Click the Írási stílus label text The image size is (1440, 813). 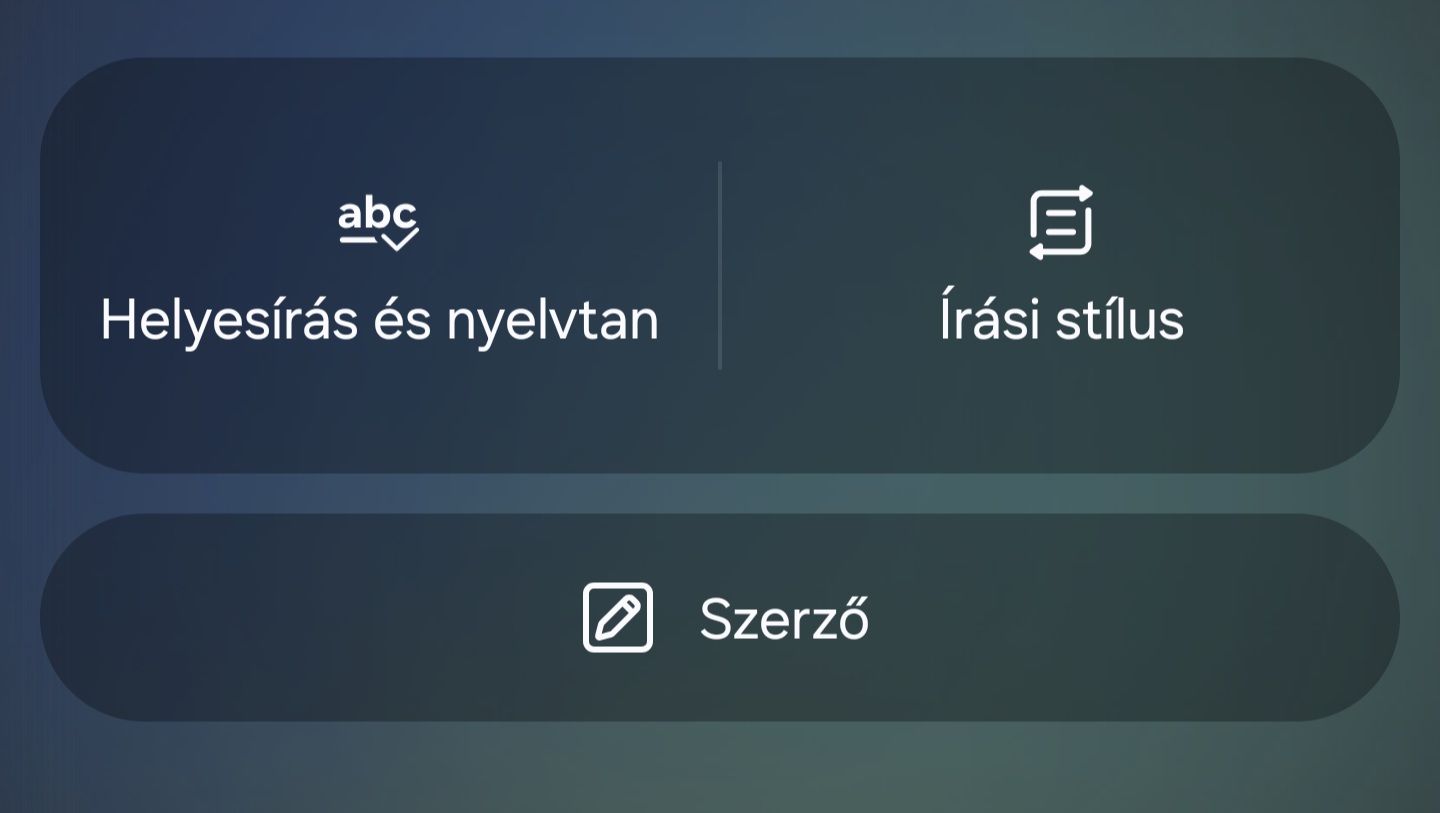[x=1062, y=319]
